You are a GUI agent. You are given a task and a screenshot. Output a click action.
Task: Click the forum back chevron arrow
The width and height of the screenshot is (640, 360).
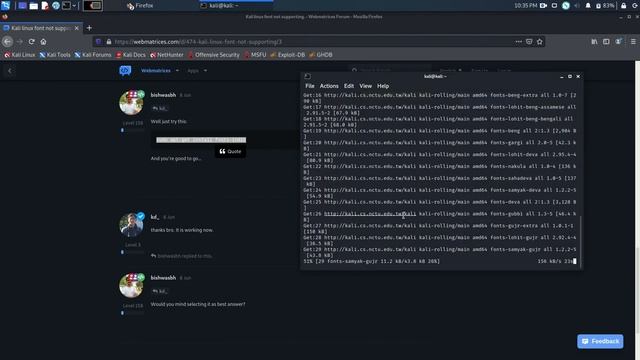[x=10, y=71]
